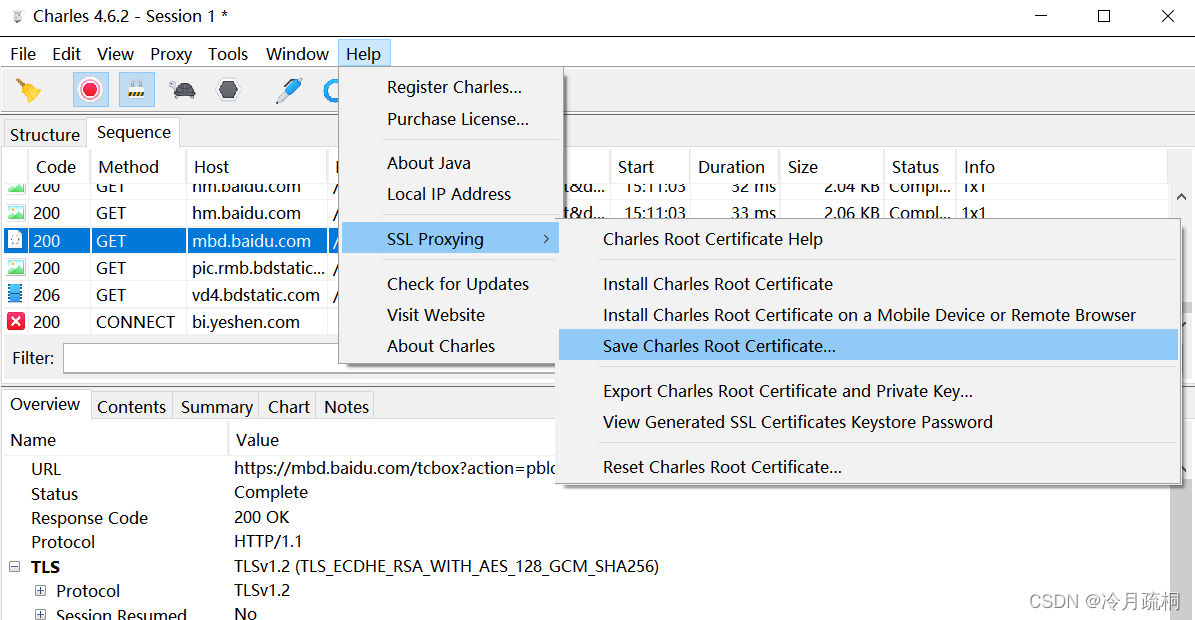Choose About Charles menu item
Image resolution: width=1195 pixels, height=620 pixels.
click(441, 347)
